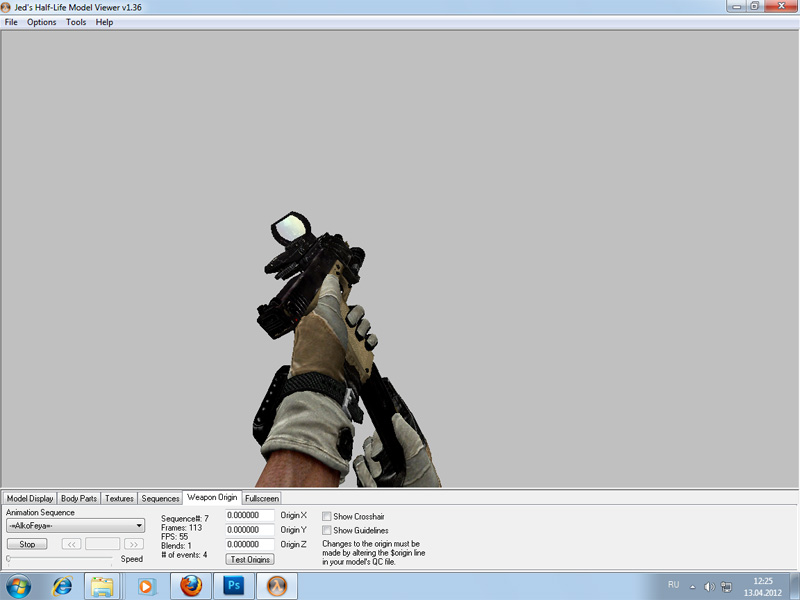This screenshot has width=800, height=600.
Task: Launch Windows Media Player from taskbar
Action: click(x=147, y=585)
